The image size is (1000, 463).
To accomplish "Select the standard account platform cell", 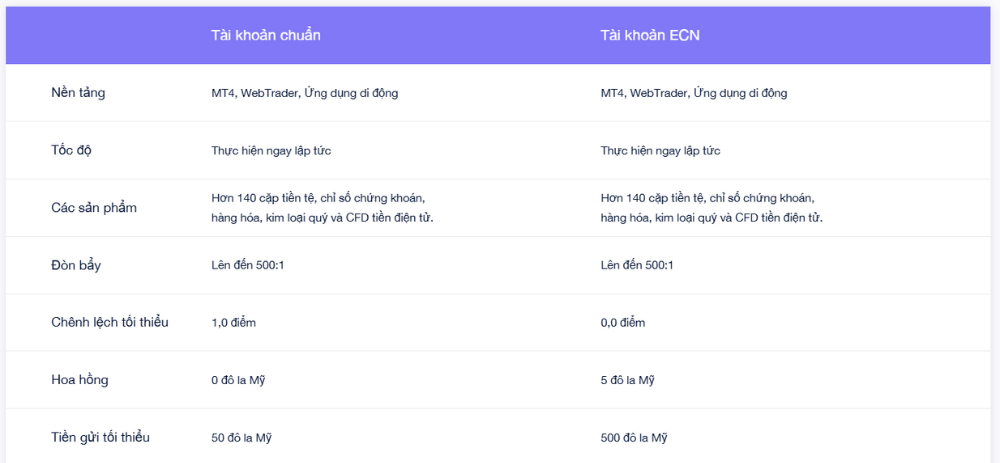I will [304, 93].
